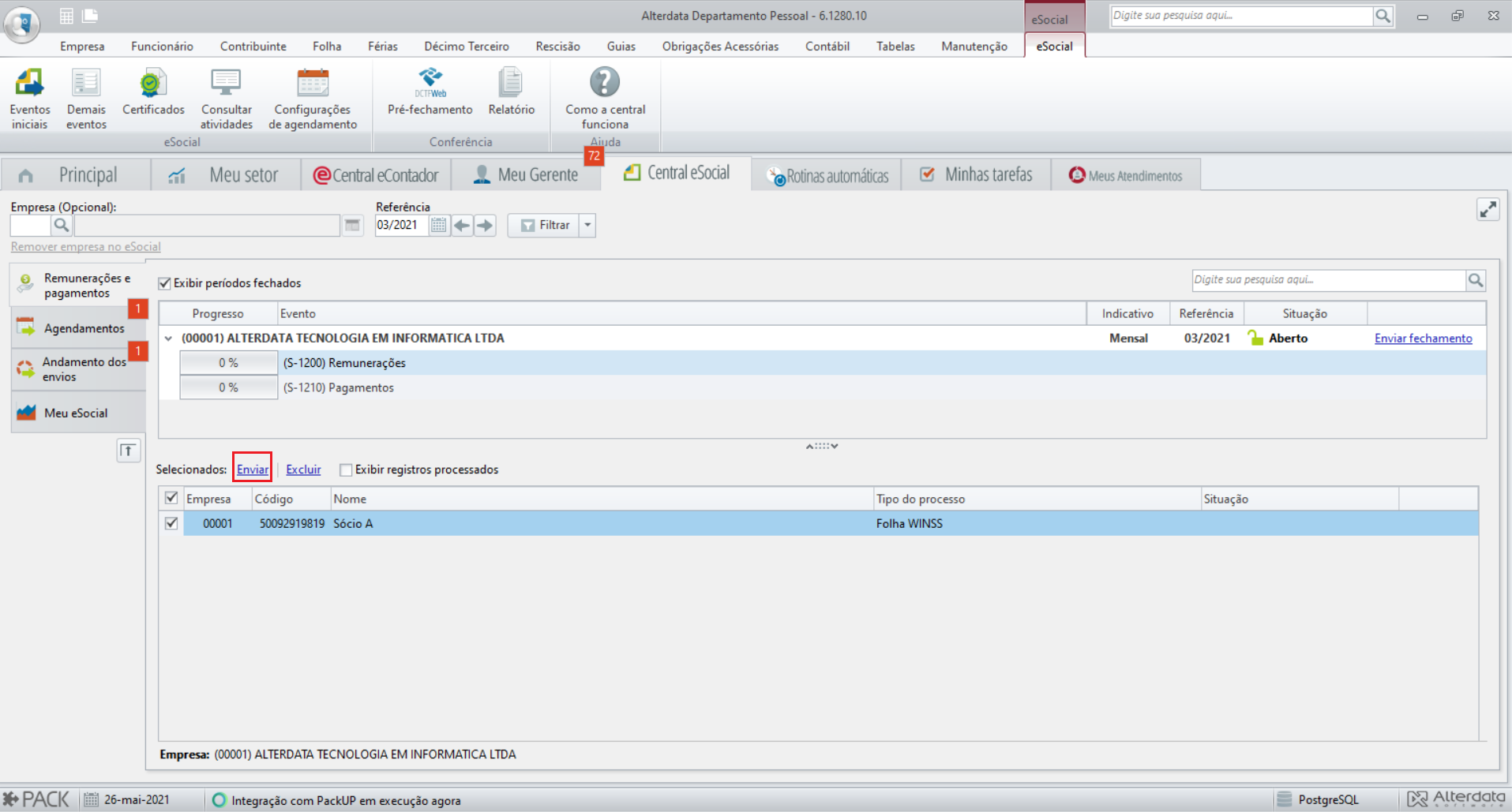Open Demais eventos ribbon icon

pyautogui.click(x=86, y=99)
